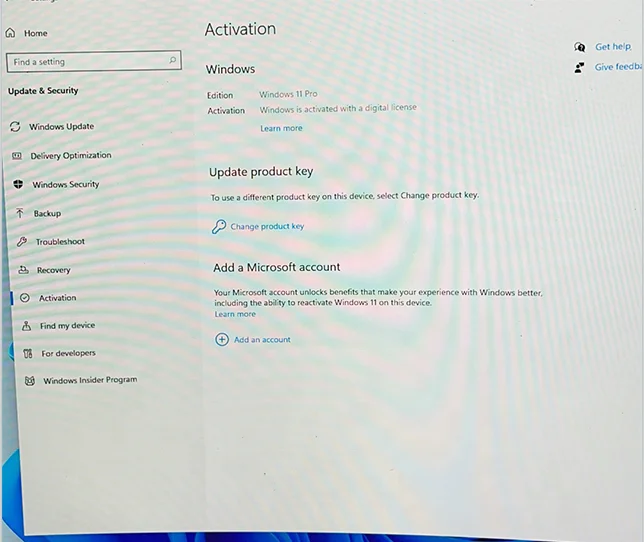Image resolution: width=644 pixels, height=542 pixels.
Task: Click the 'To use a different product key' text
Action: [x=345, y=196]
